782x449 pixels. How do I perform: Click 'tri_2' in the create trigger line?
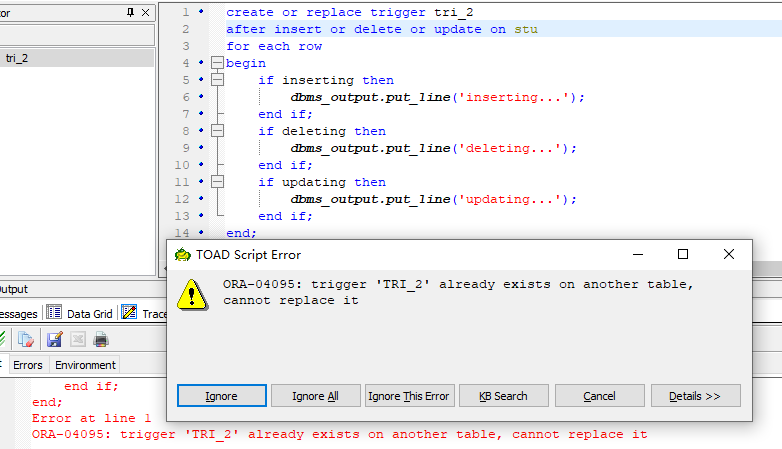(x=453, y=12)
